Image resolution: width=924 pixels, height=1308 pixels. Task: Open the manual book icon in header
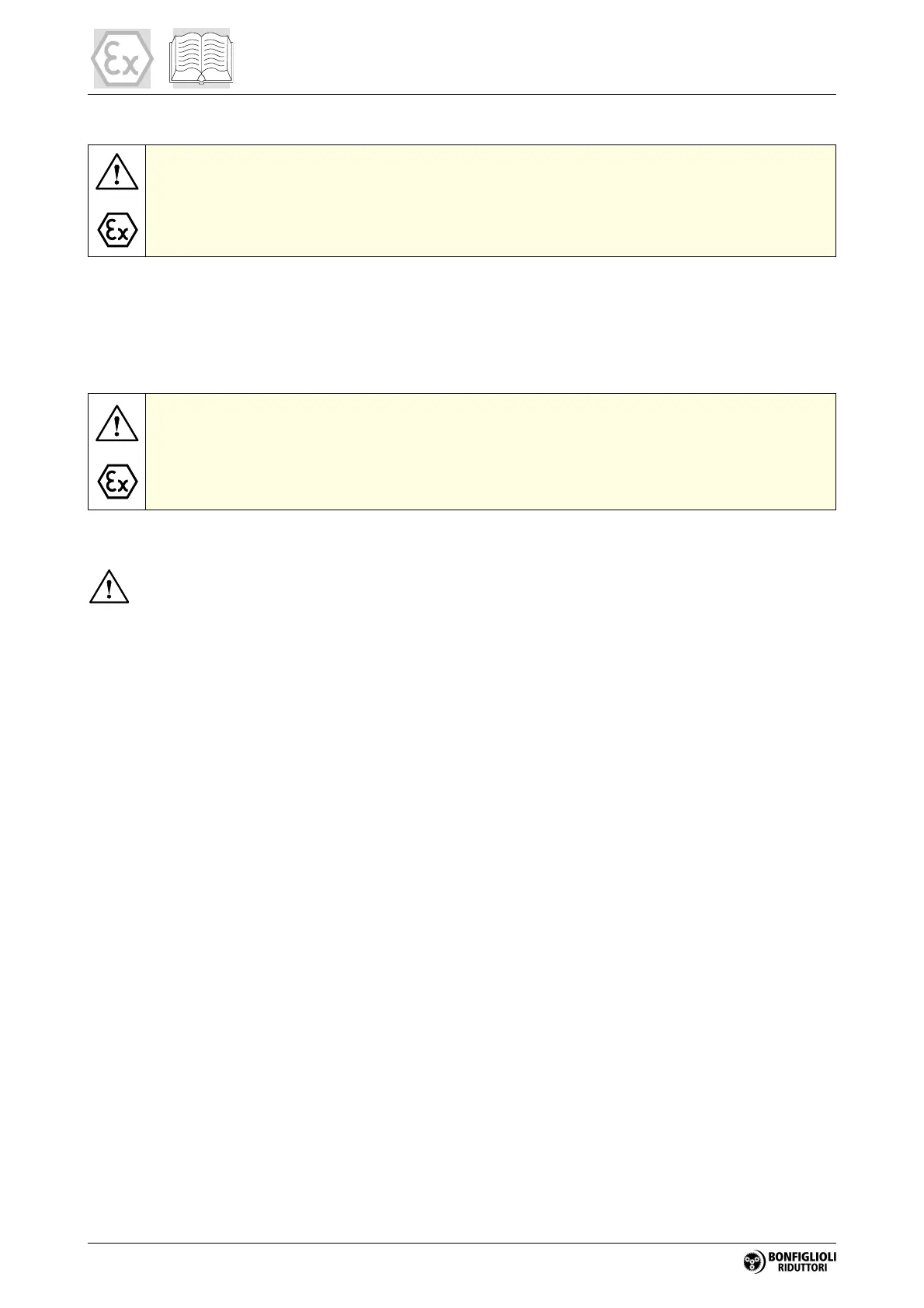coord(202,59)
